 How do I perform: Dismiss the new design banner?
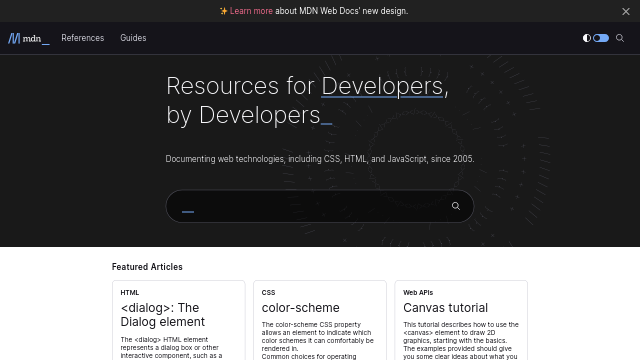(x=626, y=11)
